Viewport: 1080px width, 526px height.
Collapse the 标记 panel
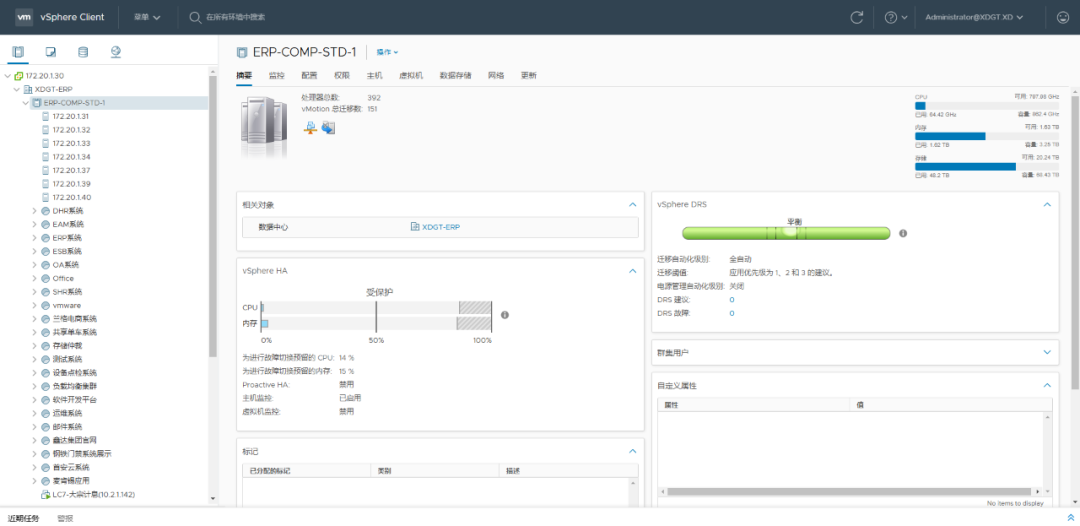[632, 451]
